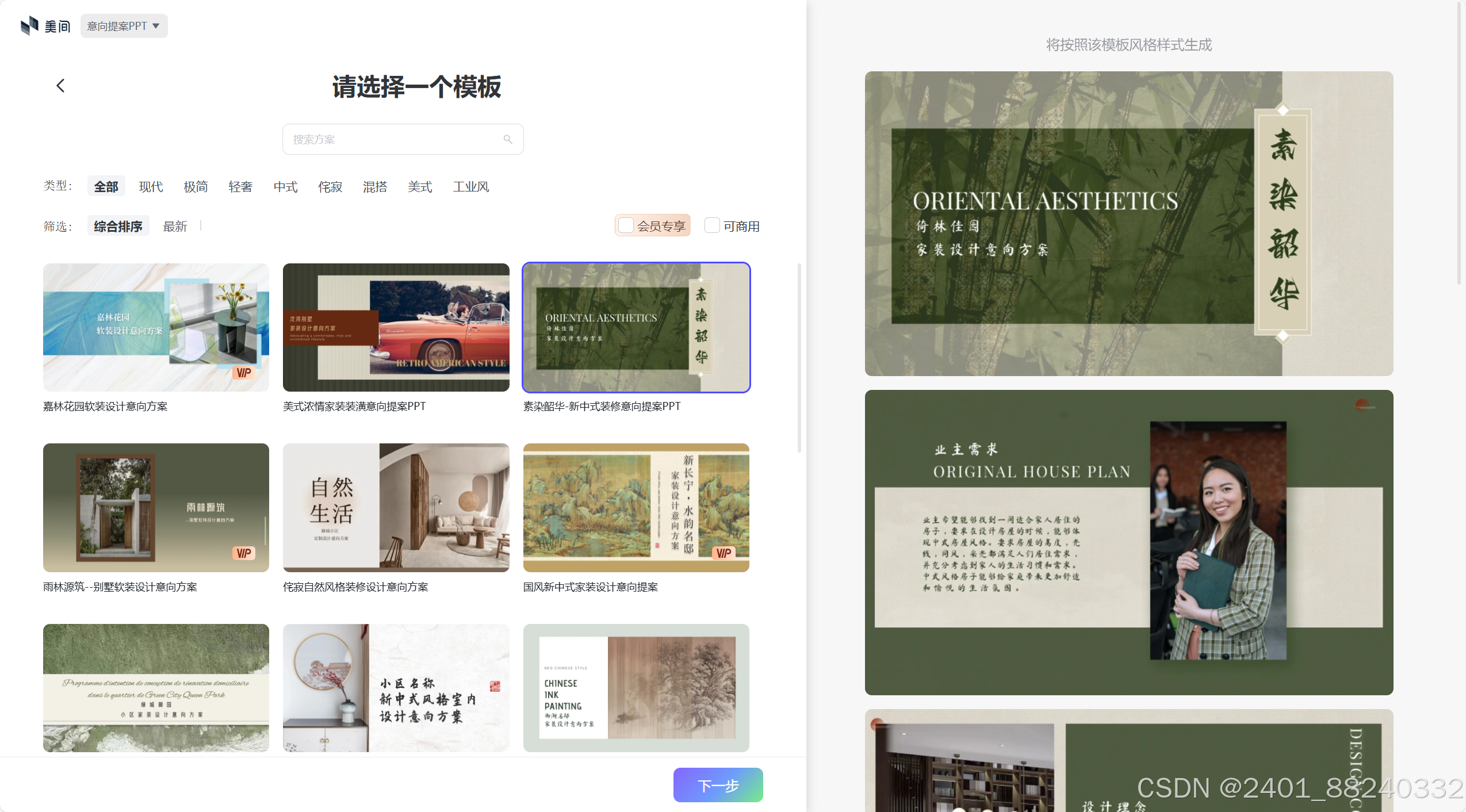
Task: Select the 美式浓情家装 template thumbnail
Action: (396, 327)
